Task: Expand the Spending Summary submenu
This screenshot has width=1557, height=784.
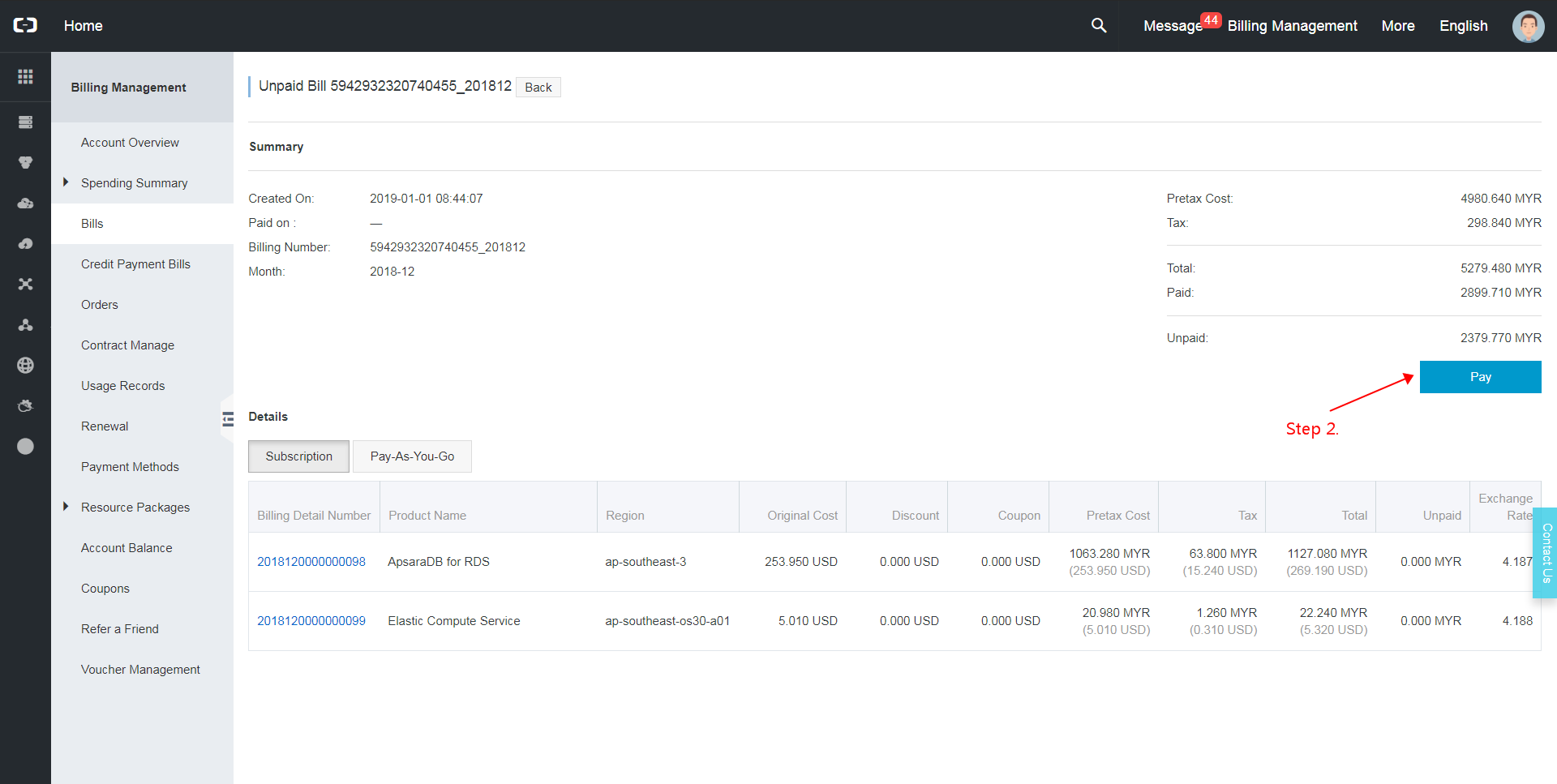Action: (x=66, y=182)
